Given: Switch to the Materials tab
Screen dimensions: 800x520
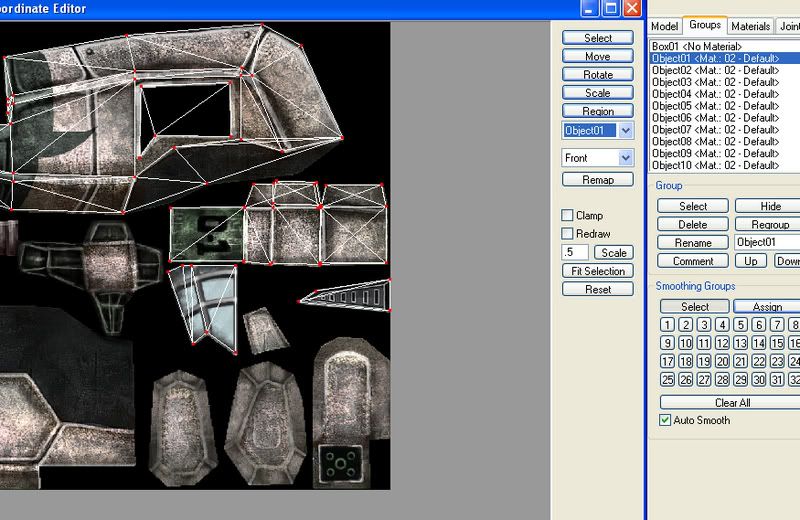Looking at the screenshot, I should pyautogui.click(x=750, y=26).
